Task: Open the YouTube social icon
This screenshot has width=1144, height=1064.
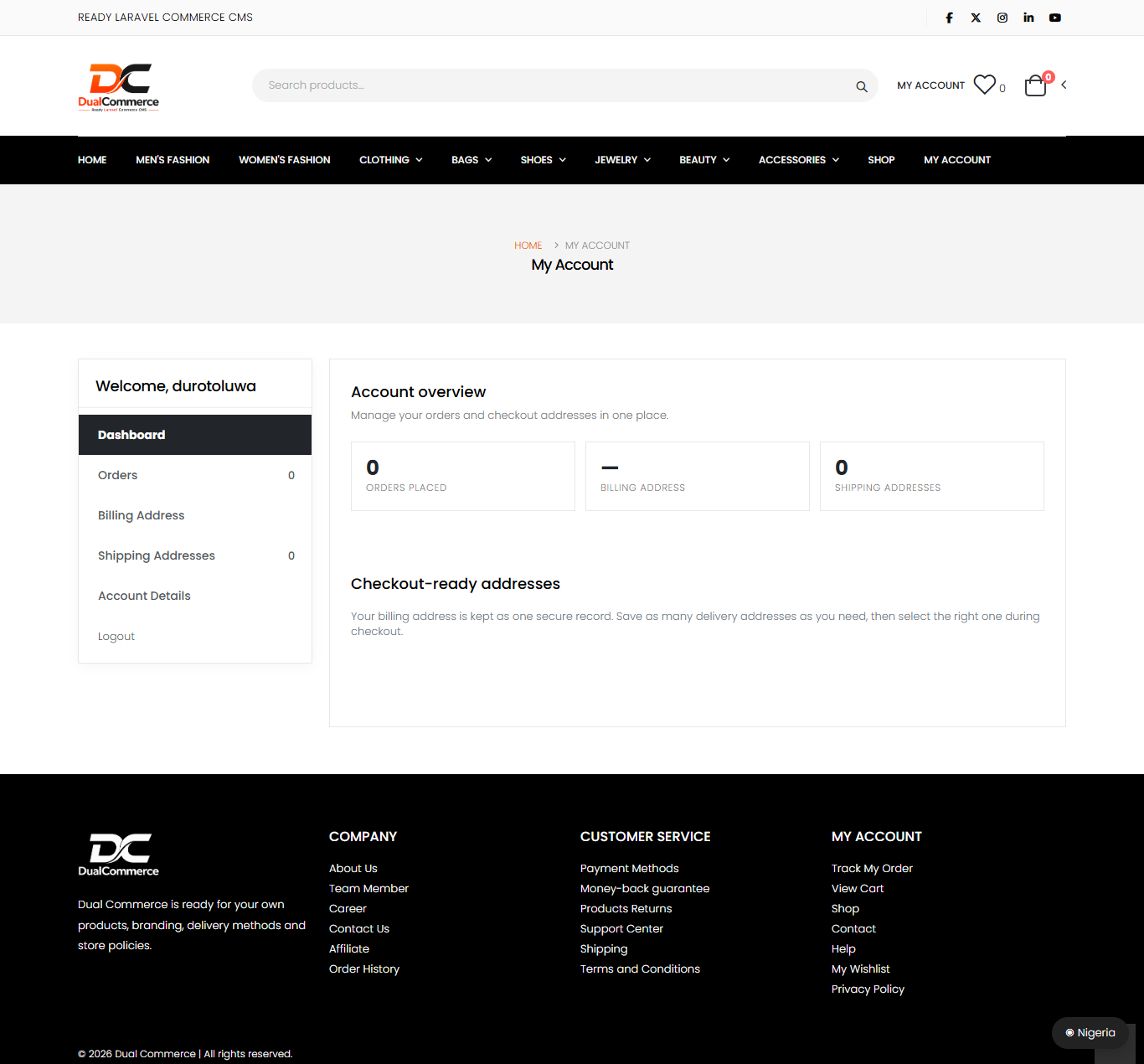Action: click(x=1055, y=18)
